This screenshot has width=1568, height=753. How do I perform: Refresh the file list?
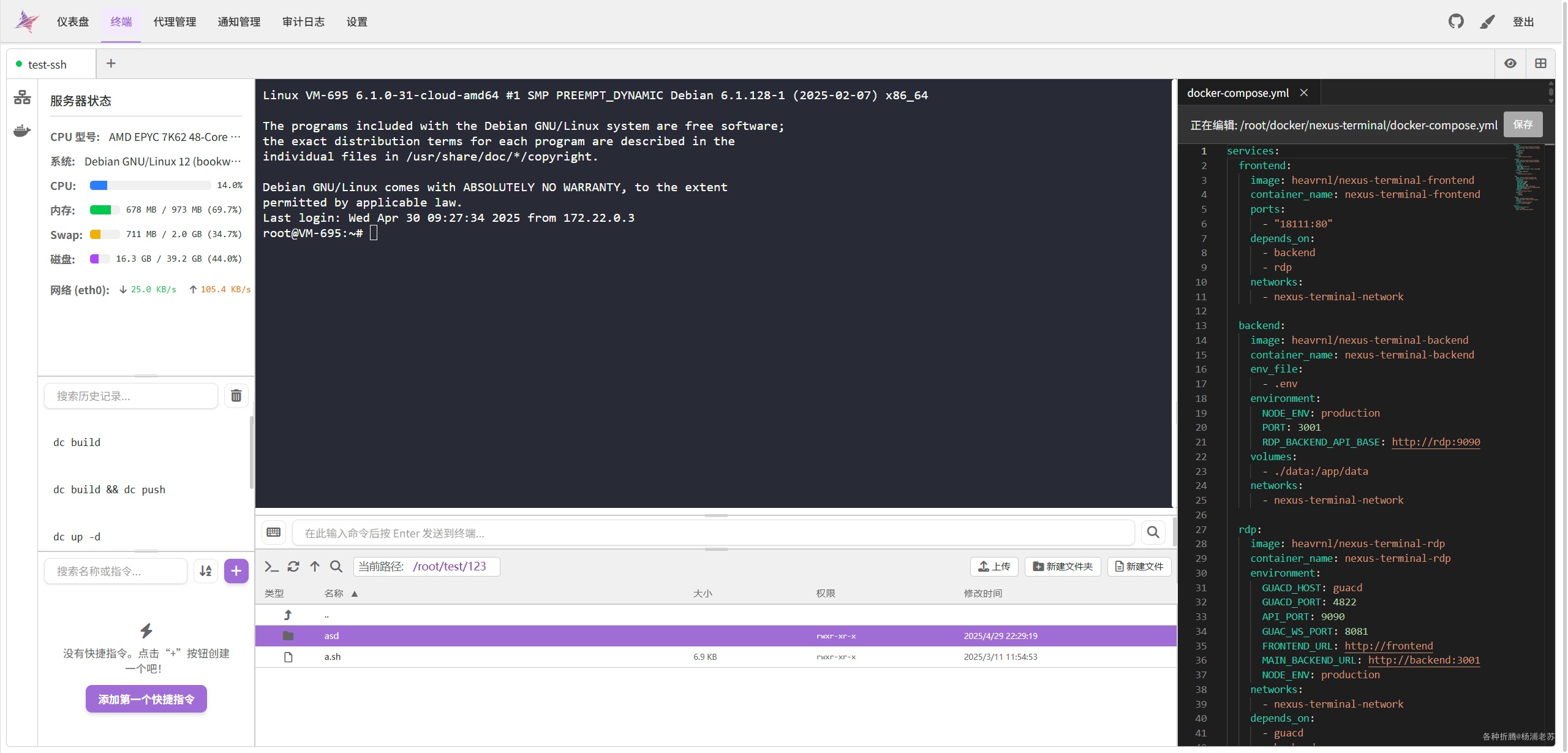[x=294, y=567]
